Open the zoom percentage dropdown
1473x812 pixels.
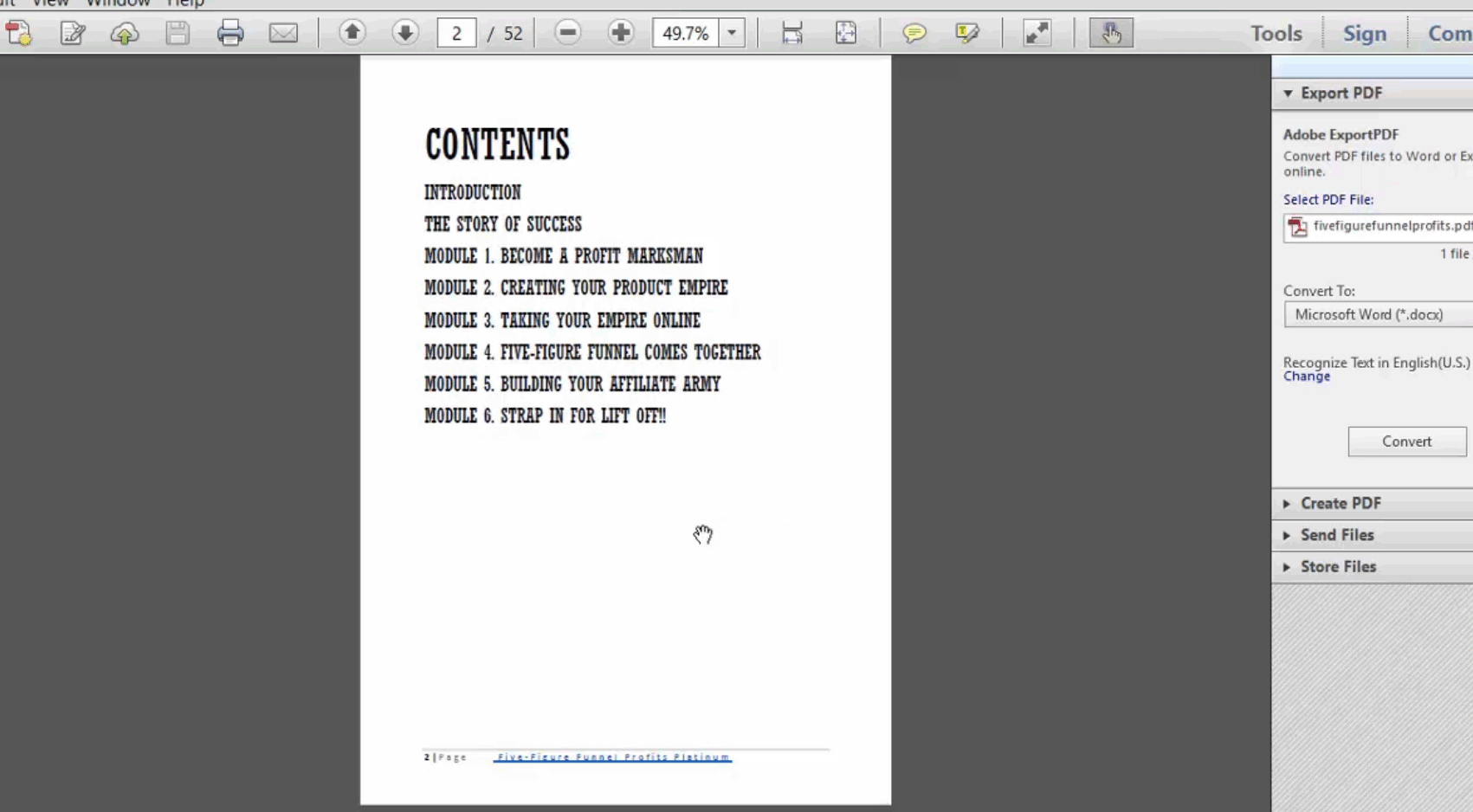pos(732,33)
